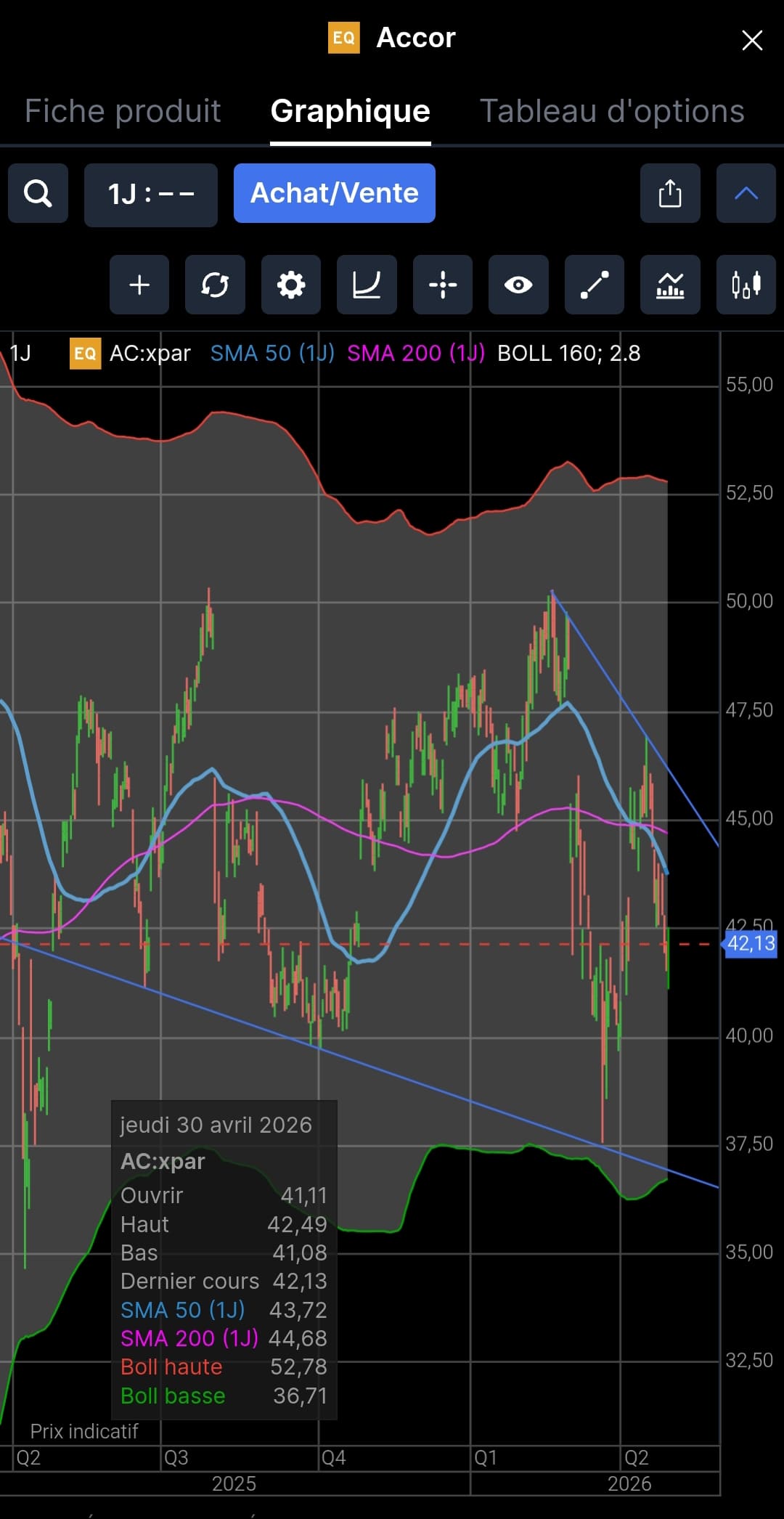Tap the 42,13 current price tag

click(751, 944)
